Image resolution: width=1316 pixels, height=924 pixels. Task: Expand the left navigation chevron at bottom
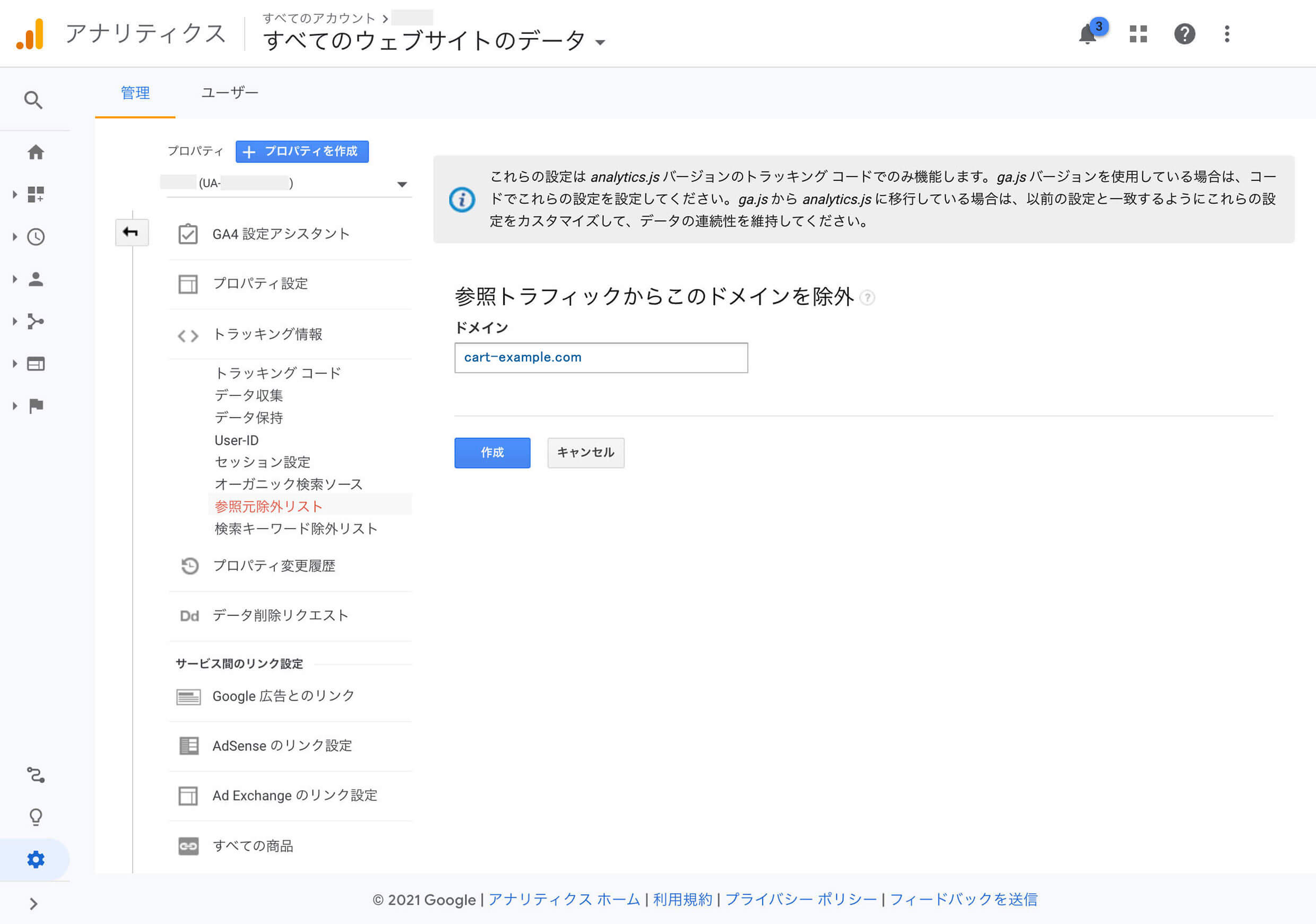tap(33, 904)
